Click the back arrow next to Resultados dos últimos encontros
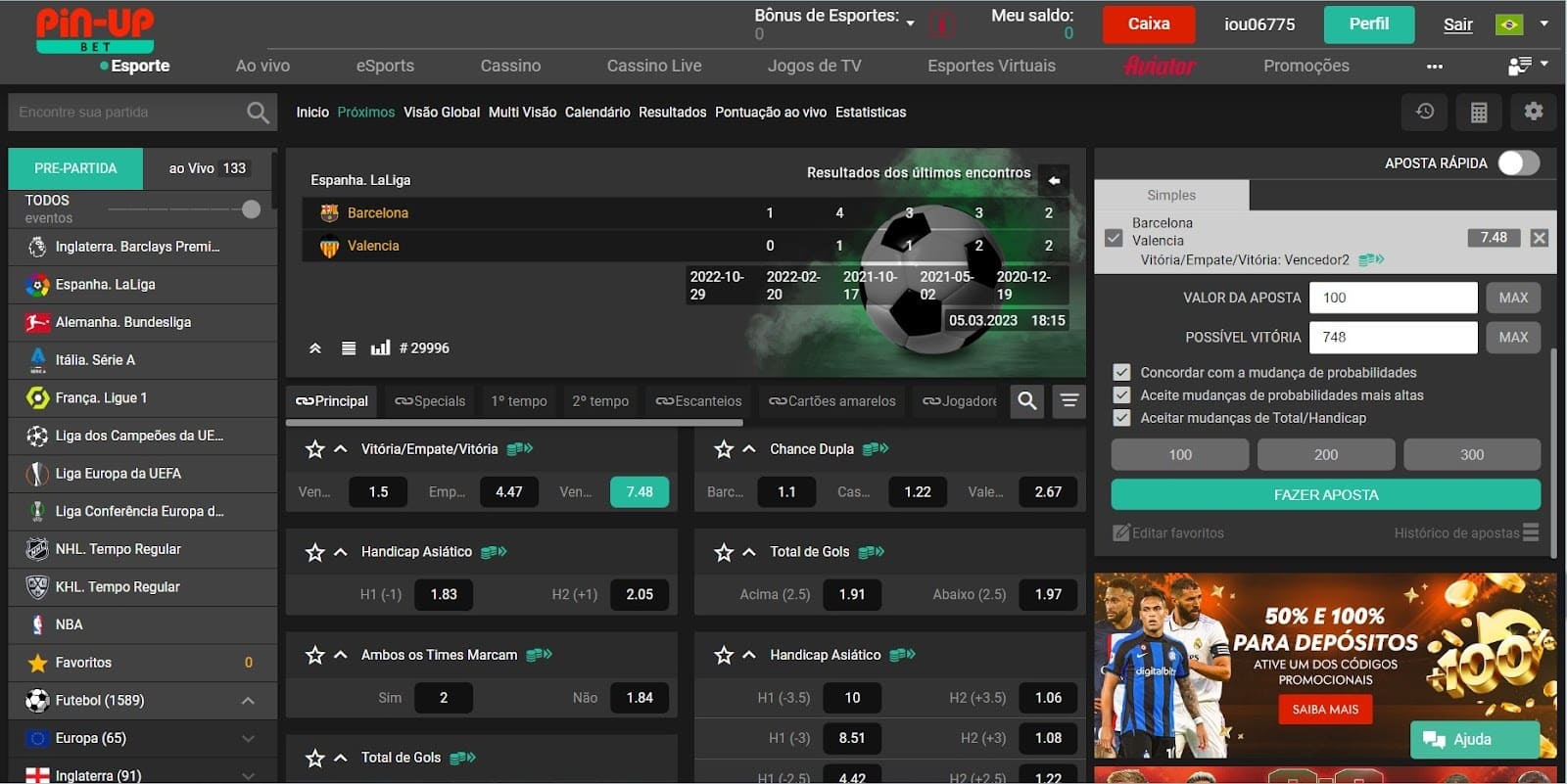Viewport: 1567px width, 784px height. (x=1054, y=180)
